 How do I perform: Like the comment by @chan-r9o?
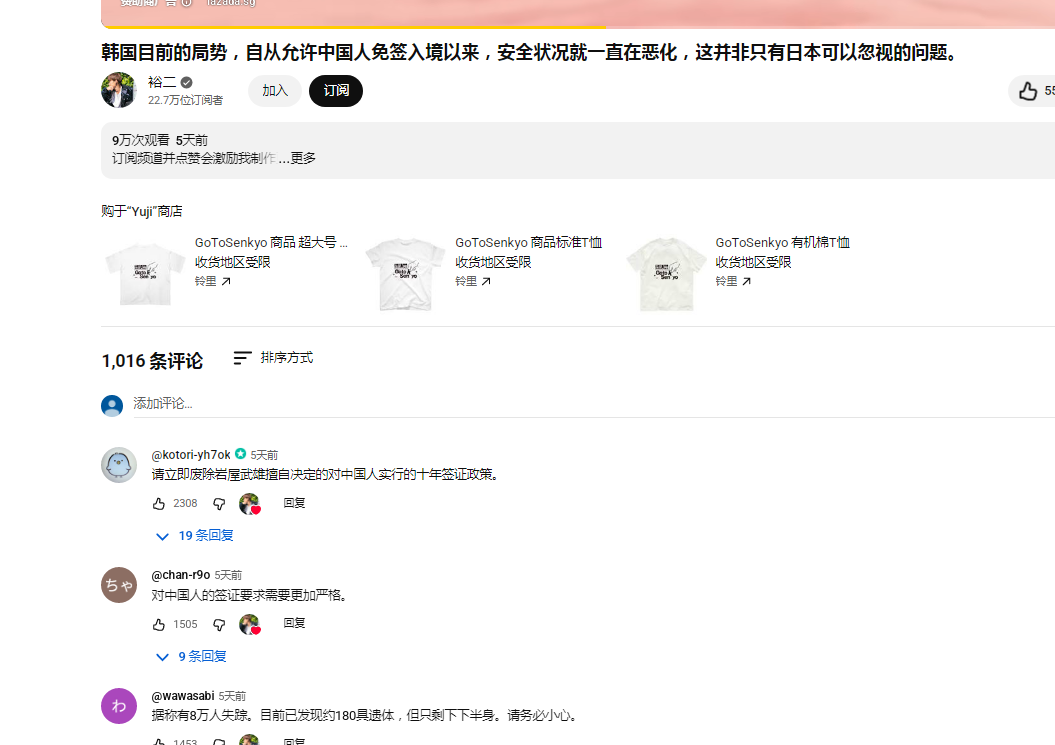[159, 625]
